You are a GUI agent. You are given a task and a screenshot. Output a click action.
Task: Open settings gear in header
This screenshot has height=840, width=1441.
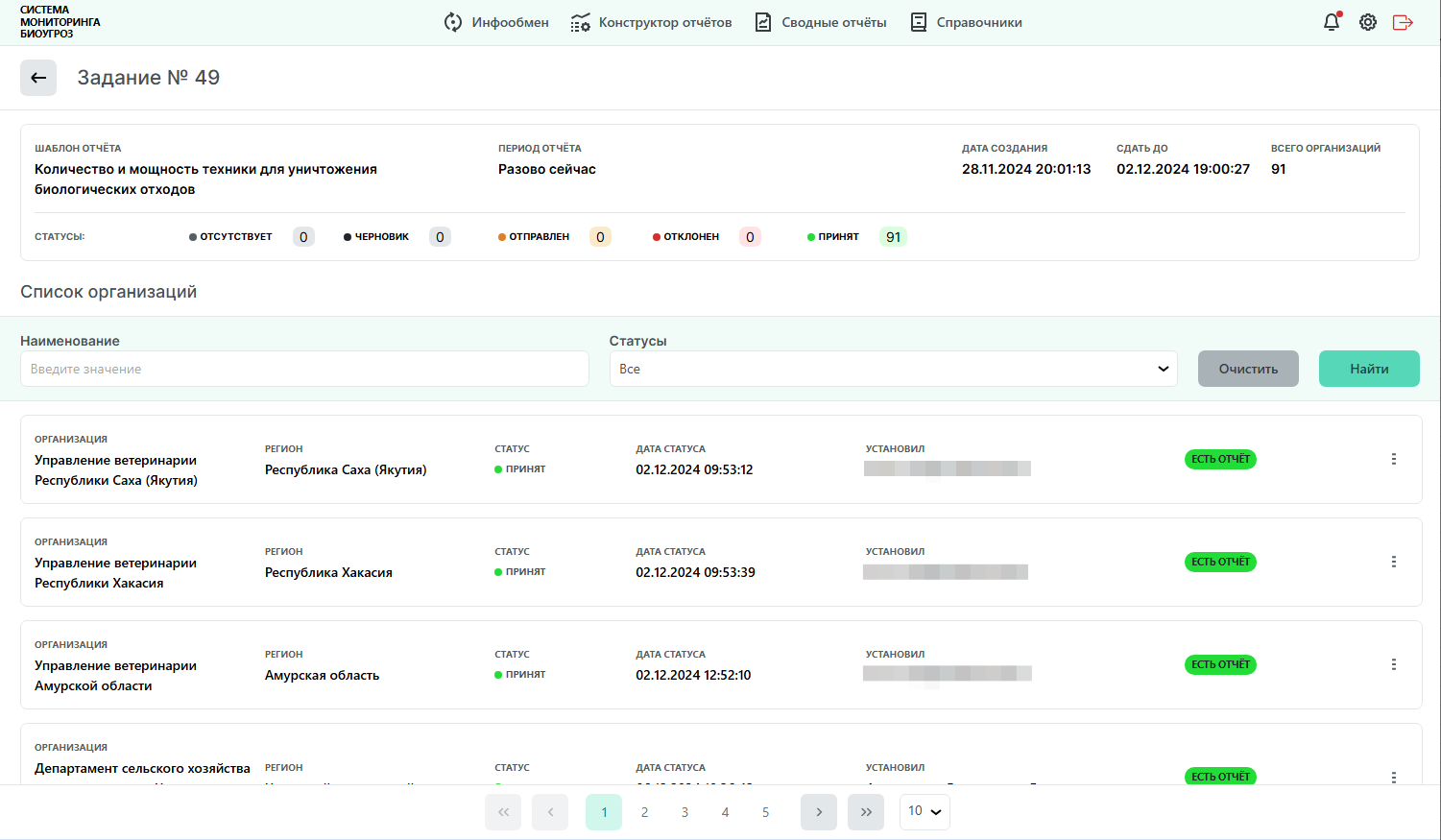[1368, 22]
